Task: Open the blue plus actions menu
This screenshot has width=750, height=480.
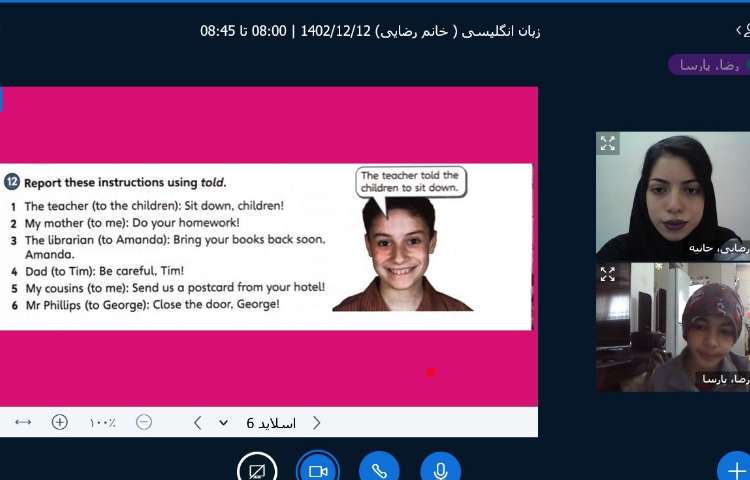Action: pos(735,470)
